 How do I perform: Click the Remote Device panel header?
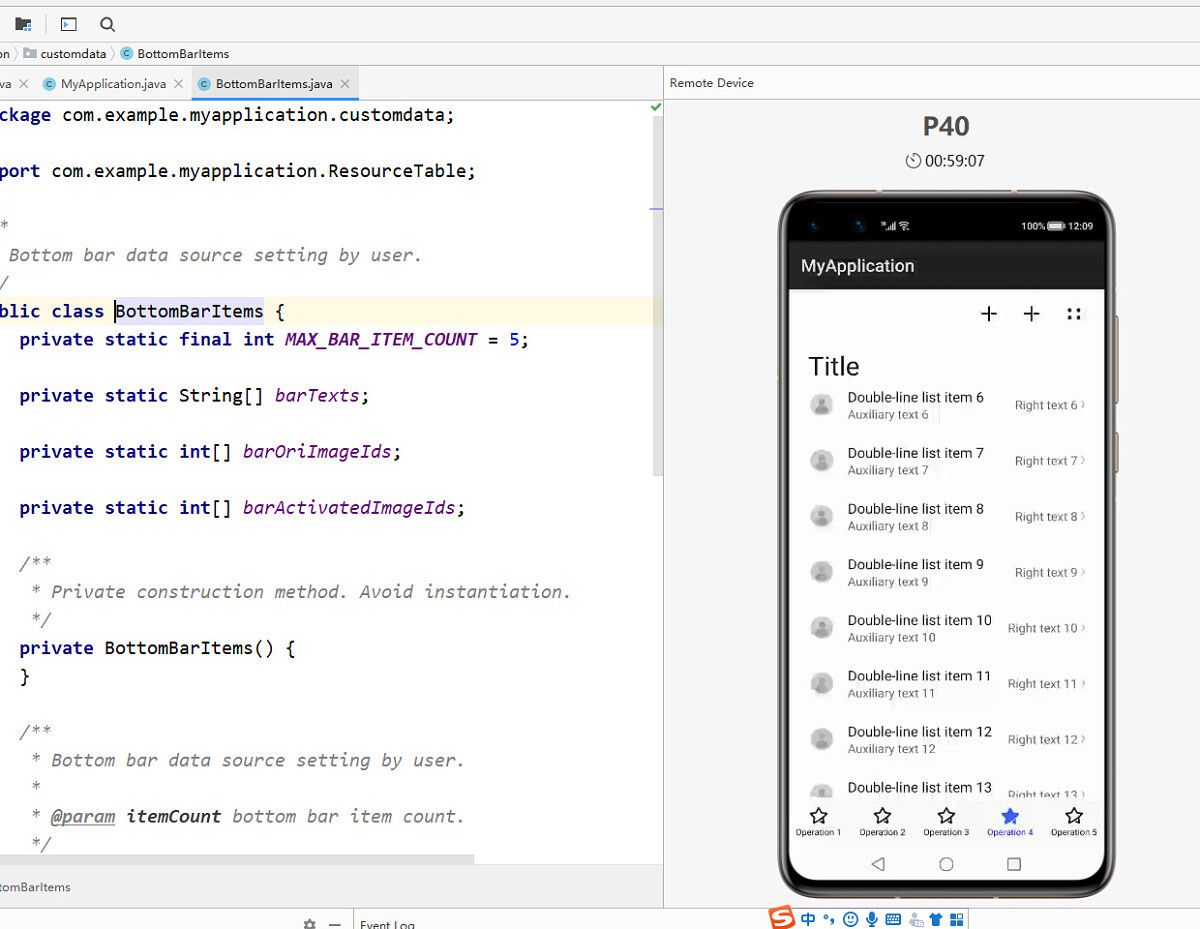click(x=711, y=83)
